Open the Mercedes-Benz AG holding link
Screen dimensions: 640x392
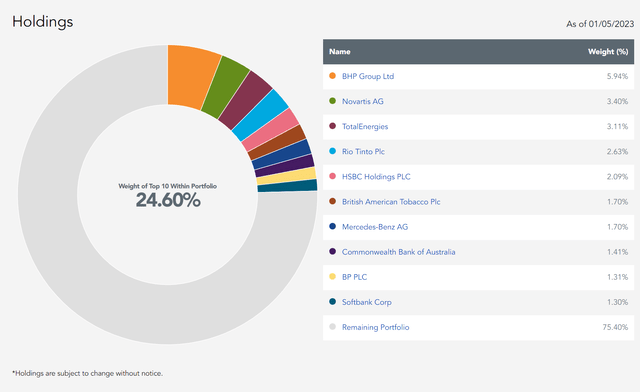click(x=375, y=227)
